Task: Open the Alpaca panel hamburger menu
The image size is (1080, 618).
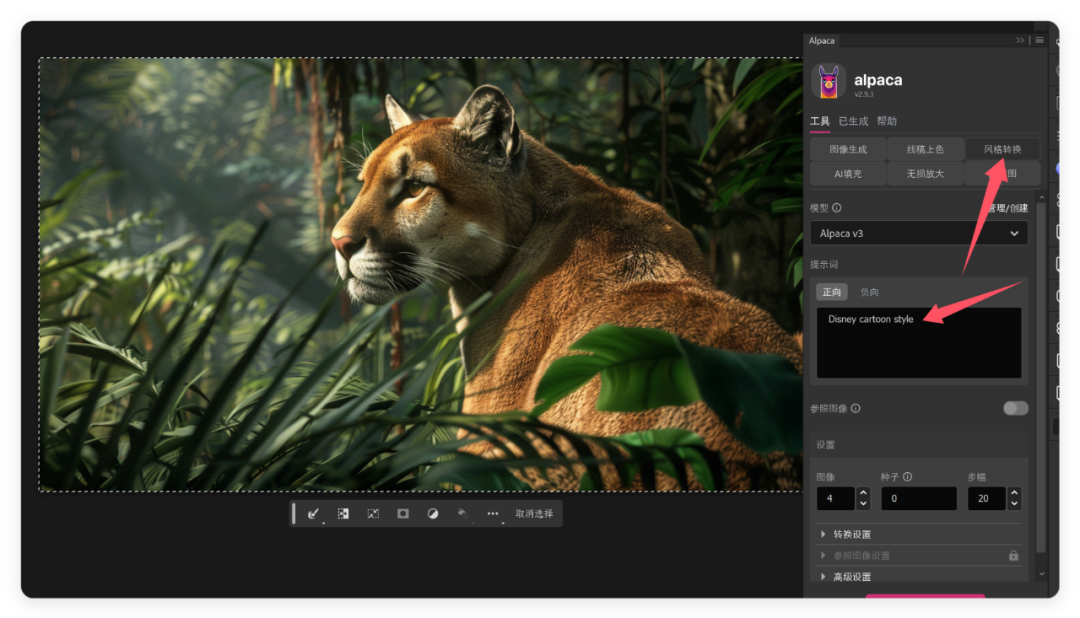Action: coord(1040,40)
